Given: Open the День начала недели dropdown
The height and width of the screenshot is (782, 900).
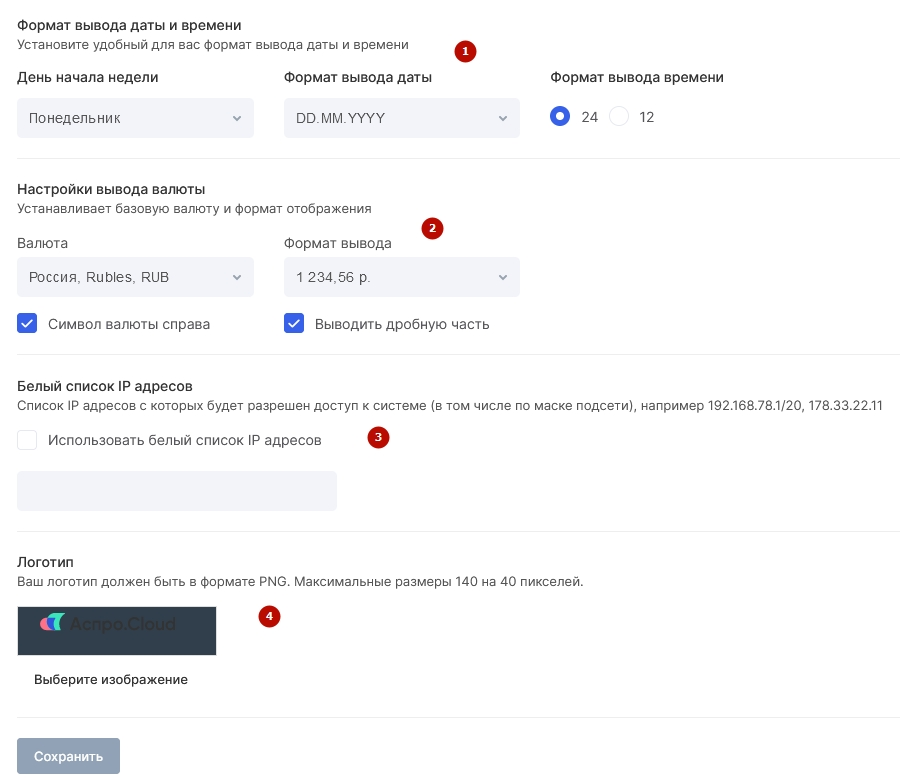Looking at the screenshot, I should click(135, 118).
